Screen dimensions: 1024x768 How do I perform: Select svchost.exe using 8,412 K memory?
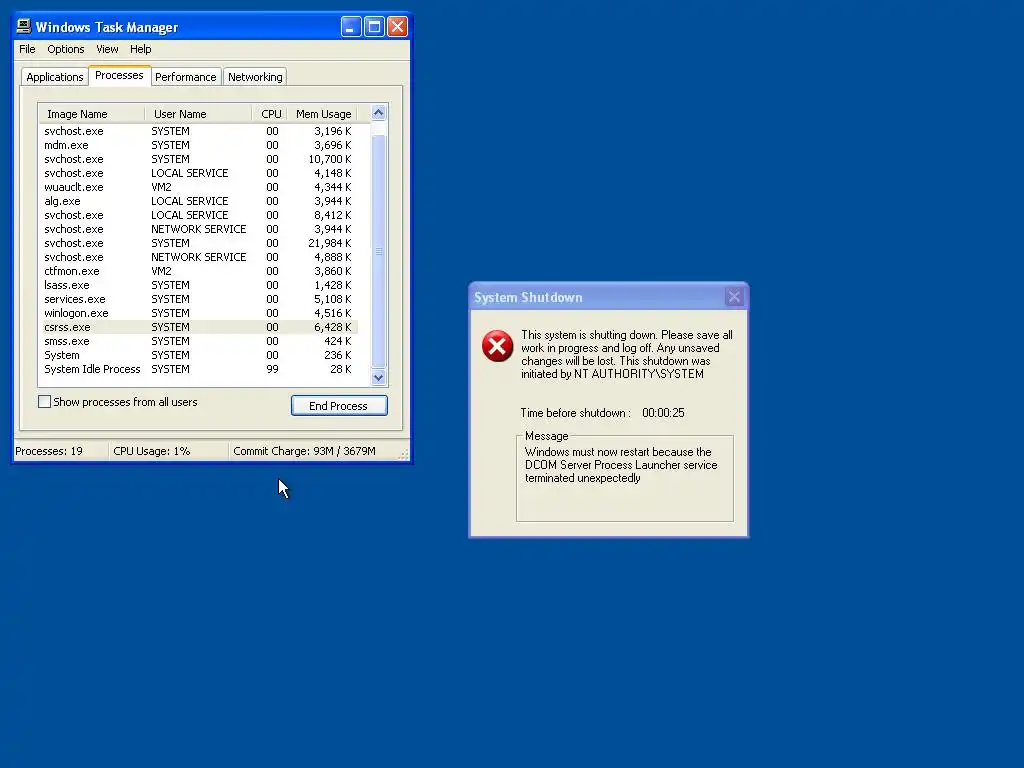199,215
